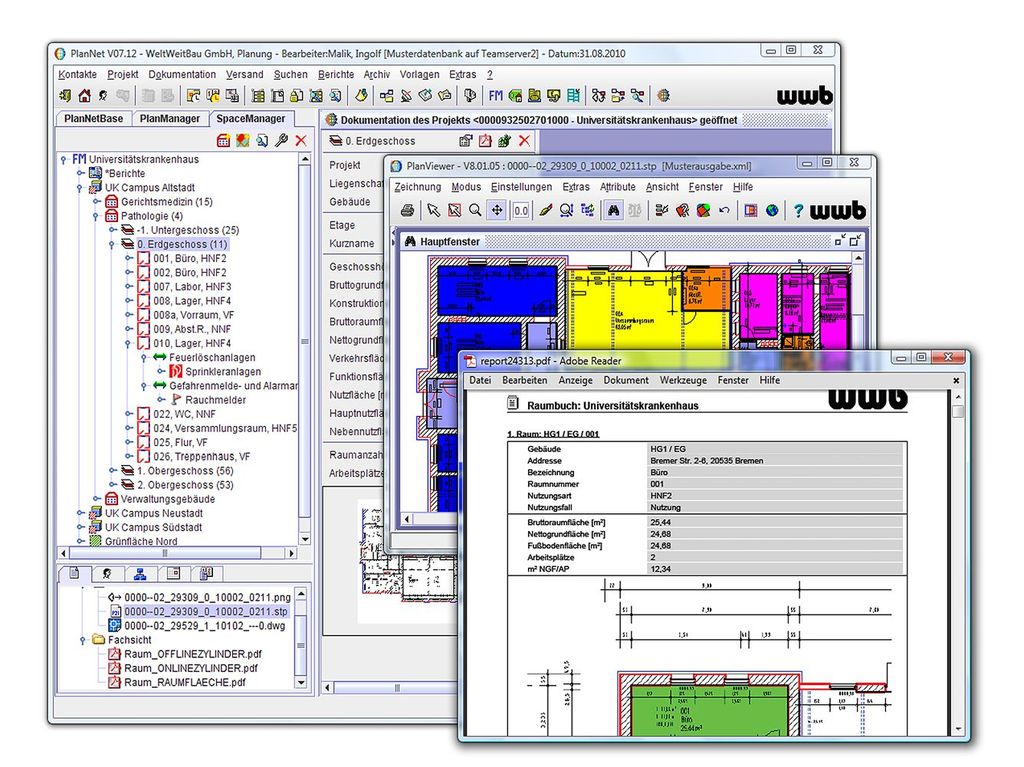The image size is (1024, 767).
Task: Click the colored layers icon in PlanViewer toolbar
Action: 703,210
